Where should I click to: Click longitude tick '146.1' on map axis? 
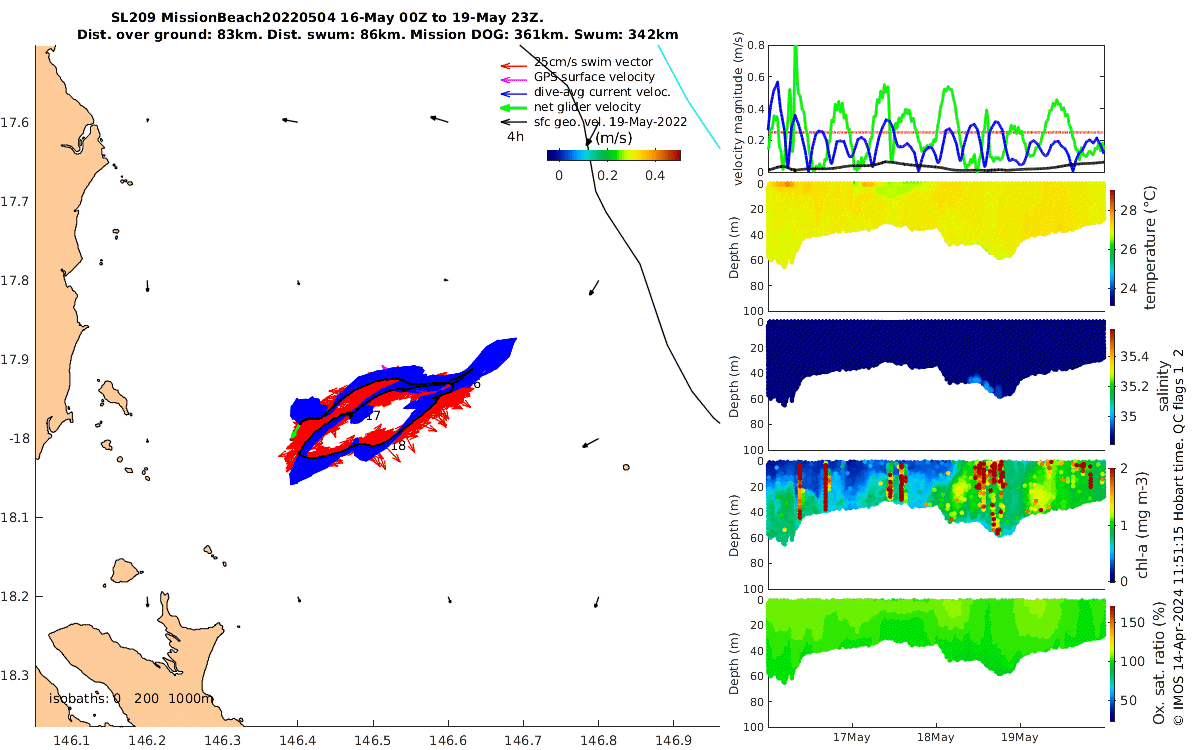(x=71, y=741)
